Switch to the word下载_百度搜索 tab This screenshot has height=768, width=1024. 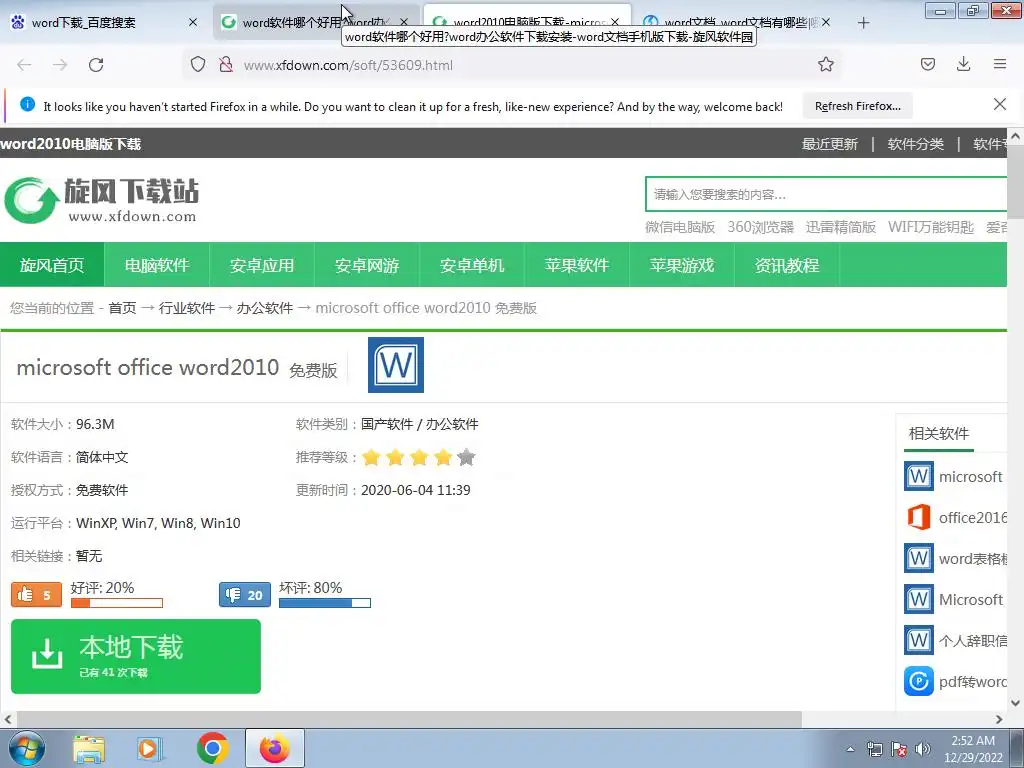coord(104,22)
